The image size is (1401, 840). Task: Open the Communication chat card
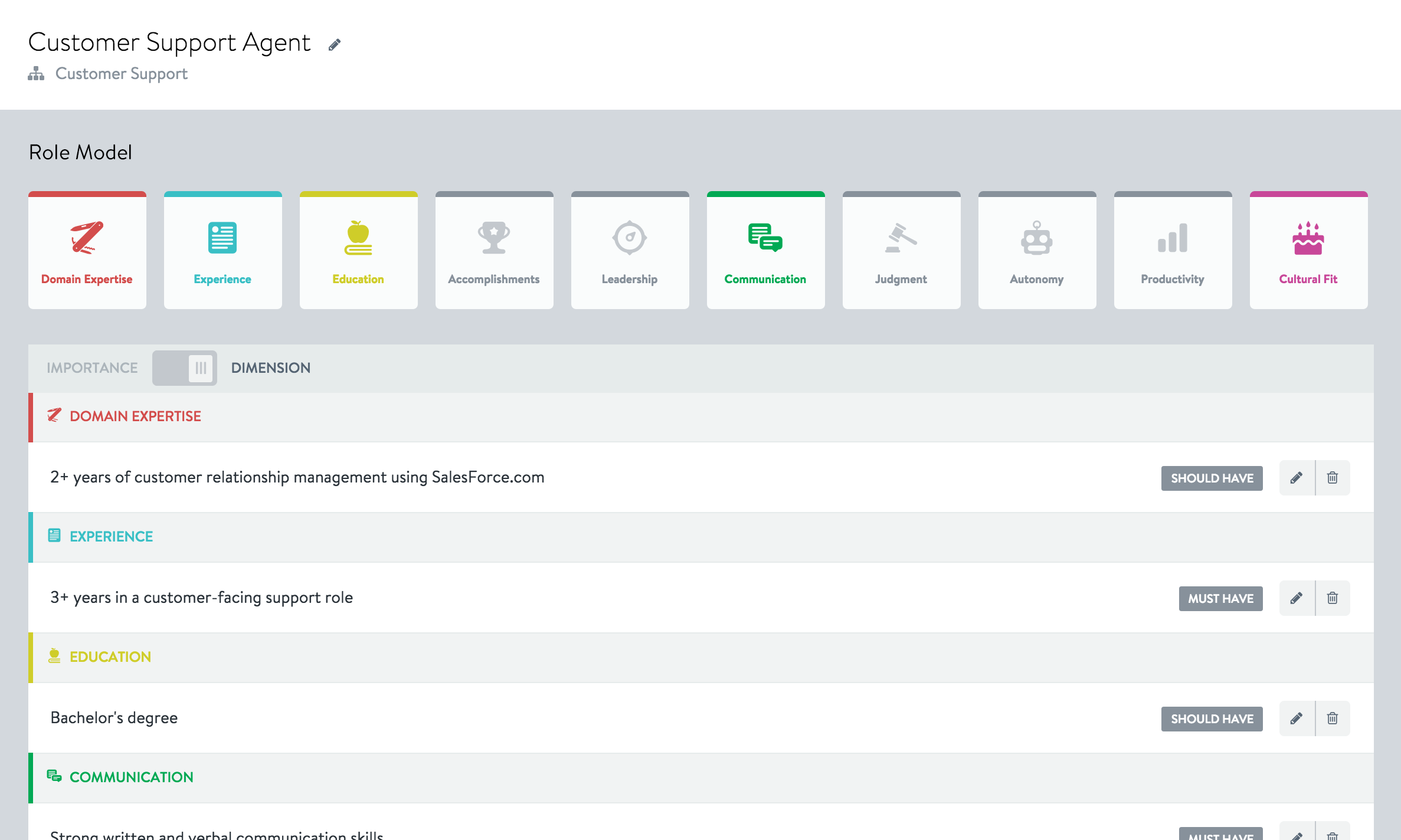click(766, 251)
